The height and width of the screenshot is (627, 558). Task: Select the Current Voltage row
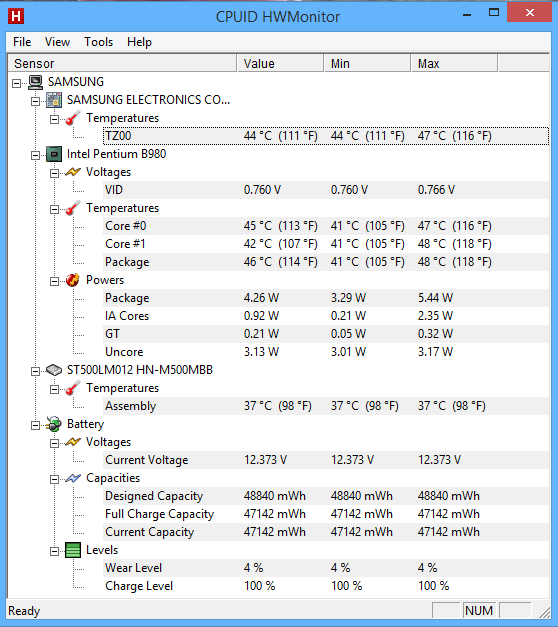326,460
